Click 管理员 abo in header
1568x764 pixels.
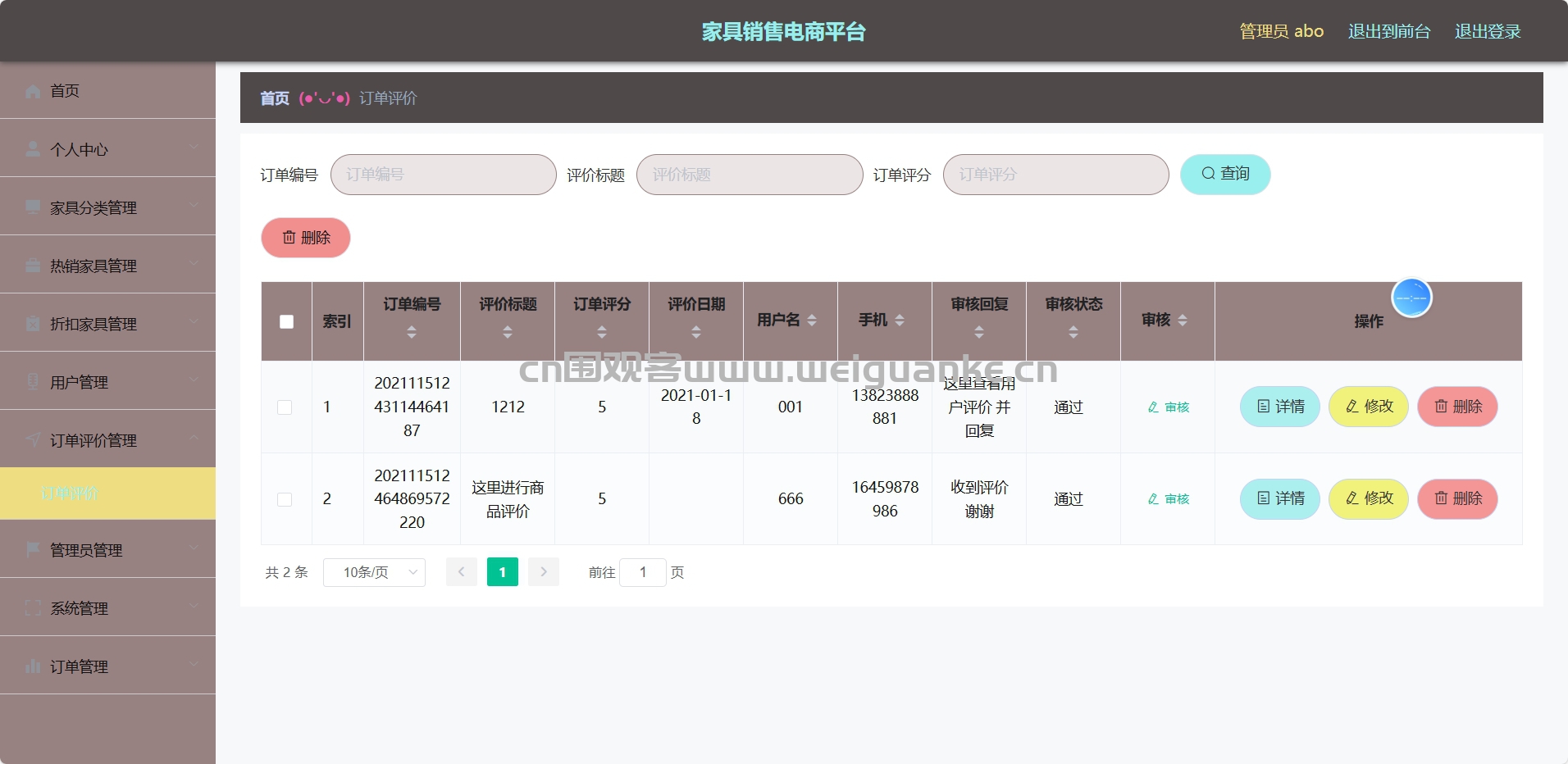(x=1281, y=31)
